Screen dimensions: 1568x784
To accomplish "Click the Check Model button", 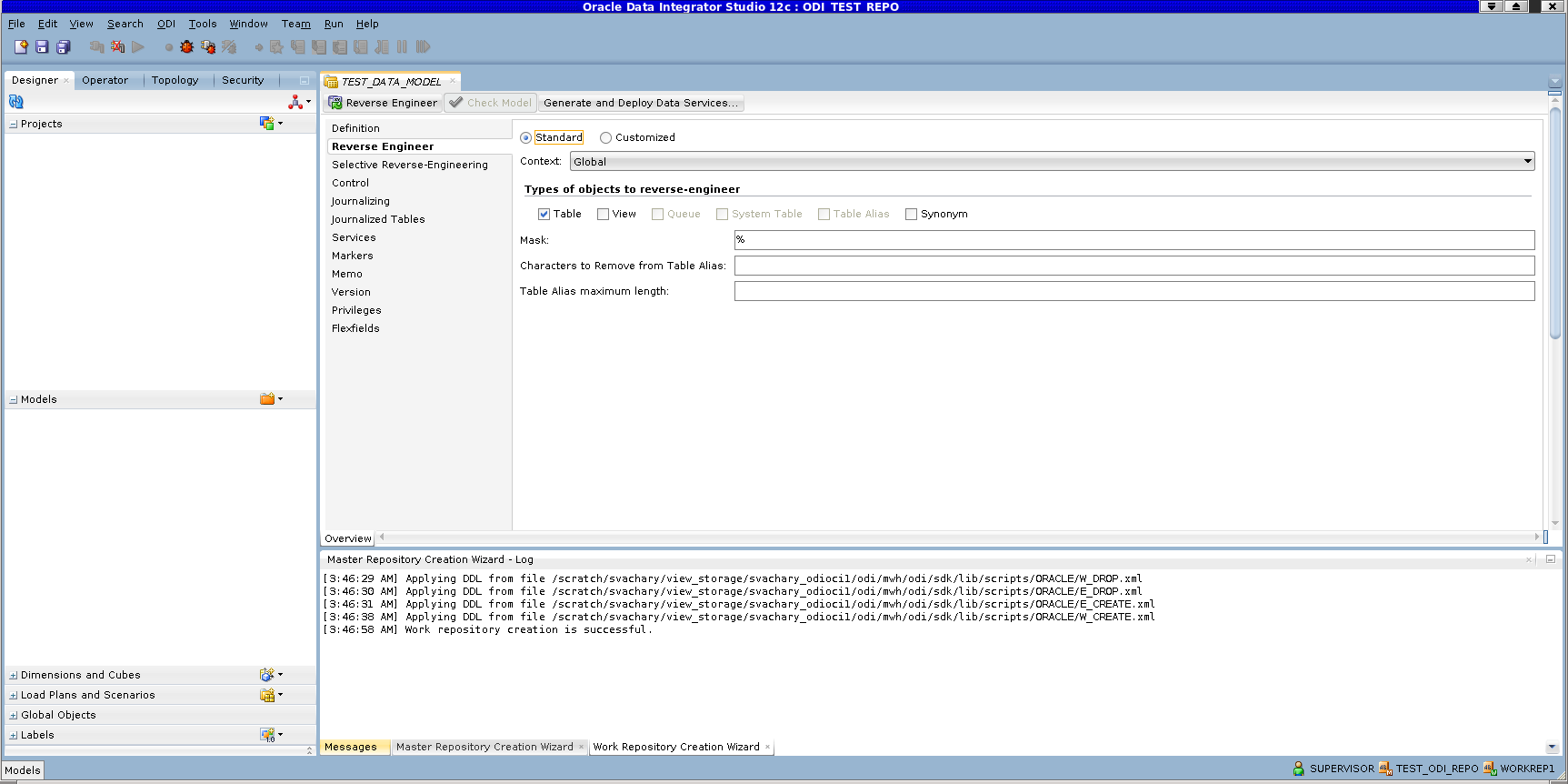I will click(491, 103).
